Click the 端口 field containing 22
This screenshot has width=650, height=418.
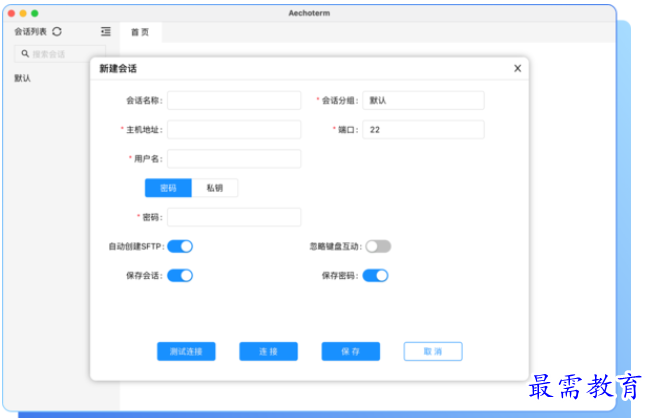pos(423,129)
